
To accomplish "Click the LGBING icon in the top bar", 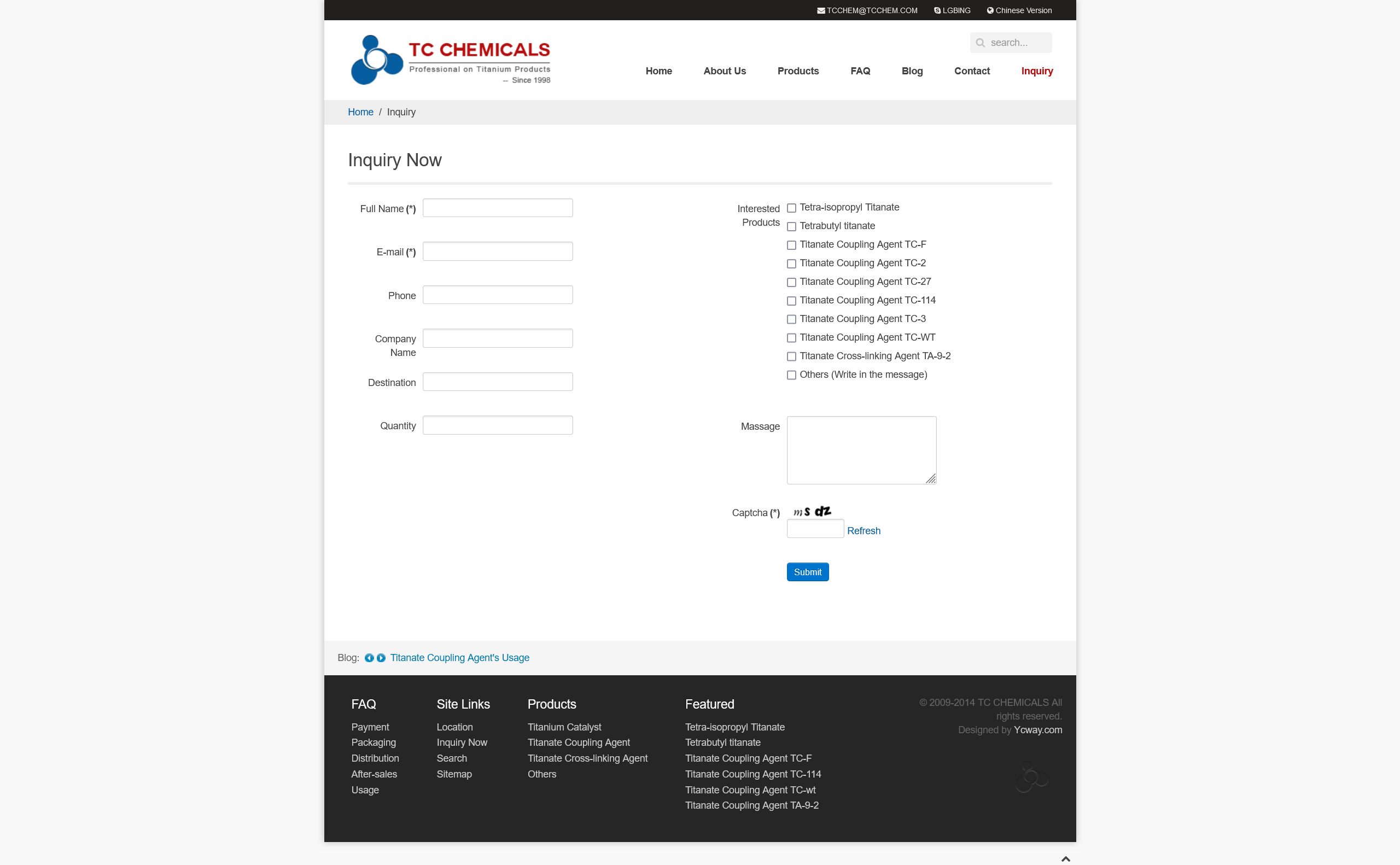I will (933, 10).
